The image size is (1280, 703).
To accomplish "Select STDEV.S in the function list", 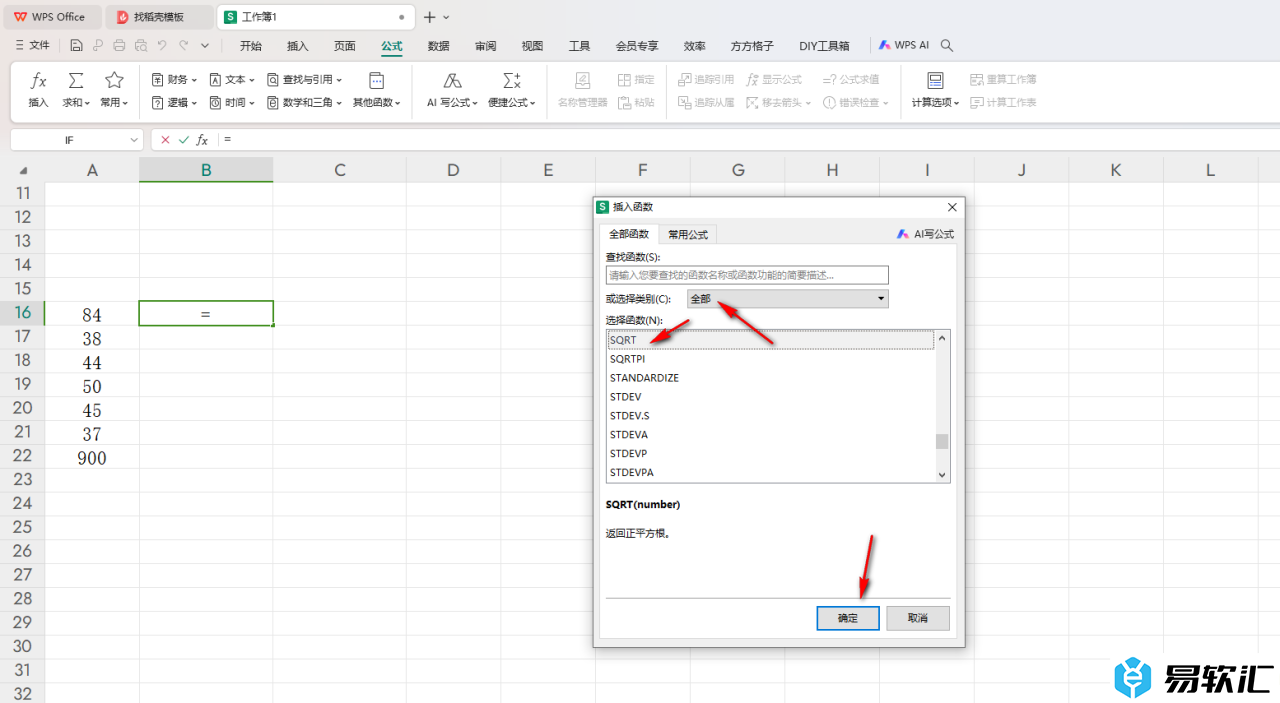I will [771, 415].
